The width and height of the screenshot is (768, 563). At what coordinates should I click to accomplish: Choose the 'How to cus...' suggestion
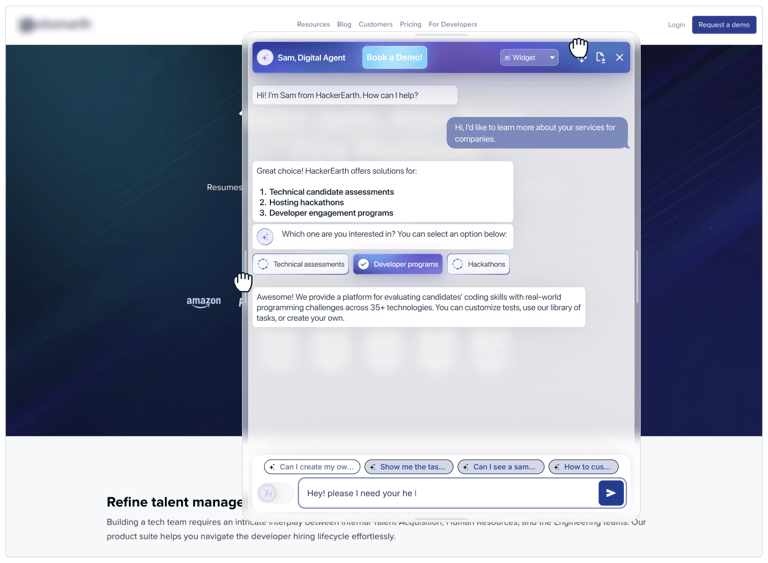(x=583, y=467)
